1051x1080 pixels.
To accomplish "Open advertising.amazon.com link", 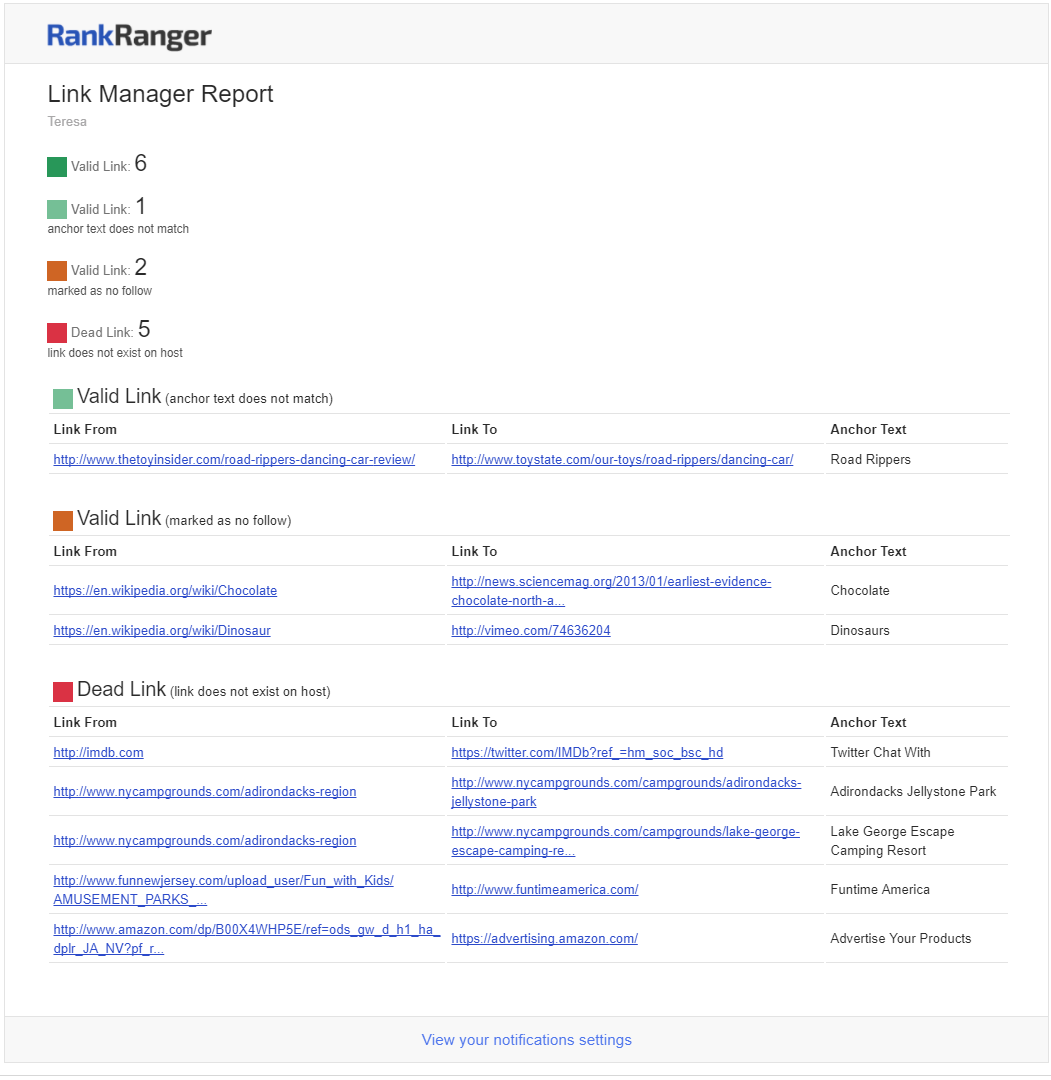I will pyautogui.click(x=545, y=938).
